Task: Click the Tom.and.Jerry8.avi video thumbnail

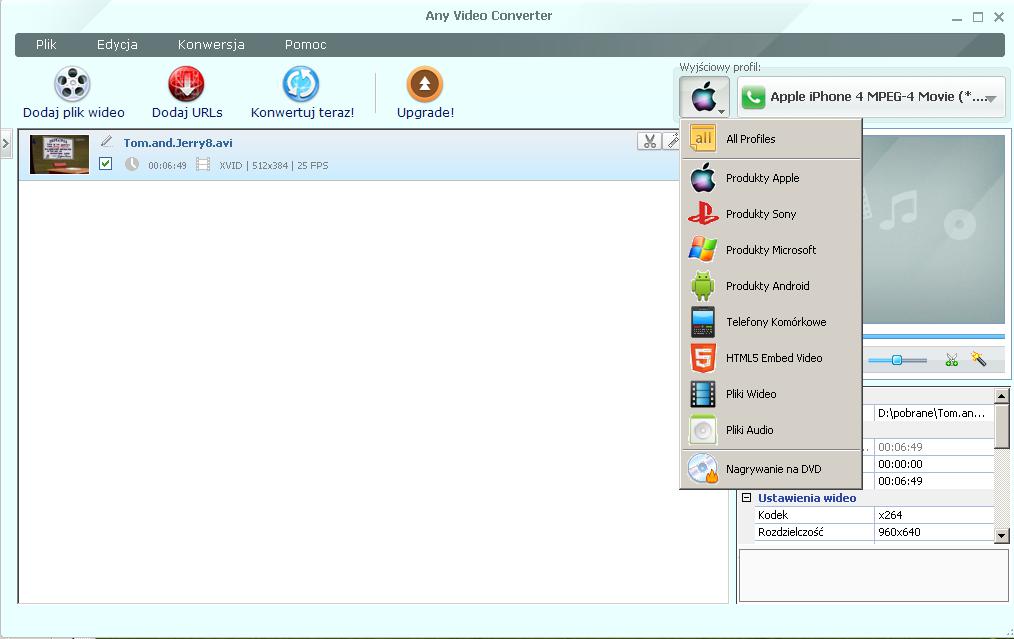Action: click(59, 154)
